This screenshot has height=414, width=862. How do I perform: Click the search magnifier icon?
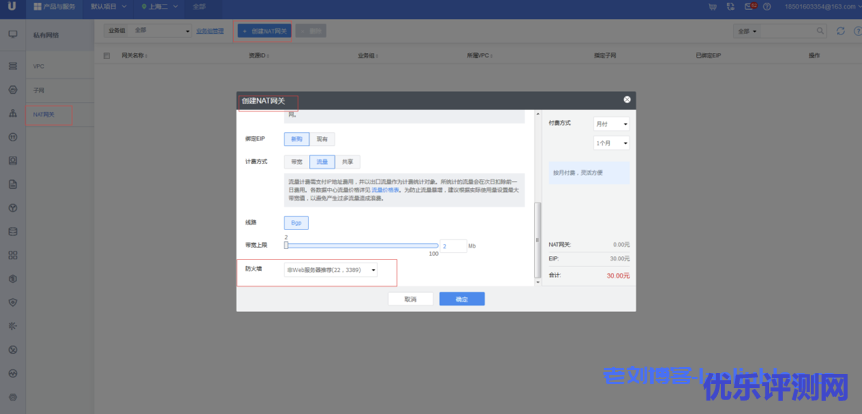coord(818,31)
